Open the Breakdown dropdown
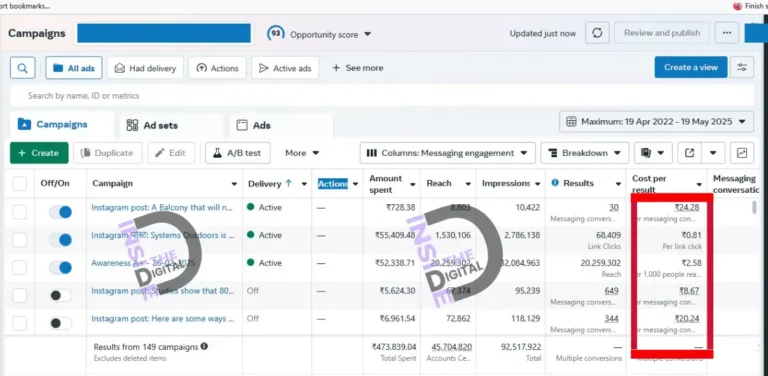 (x=585, y=153)
